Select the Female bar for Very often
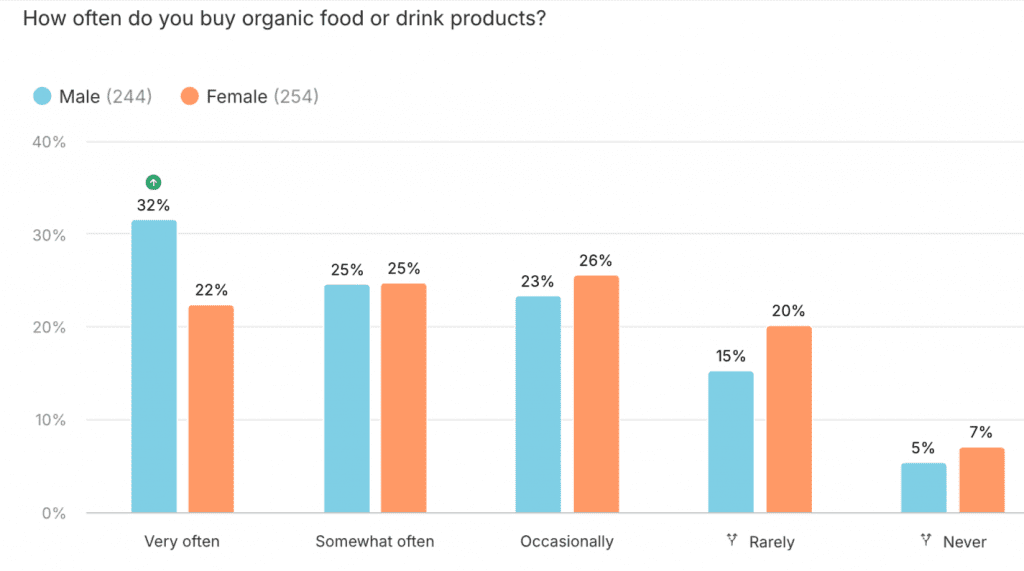Image resolution: width=1024 pixels, height=571 pixels. pyautogui.click(x=211, y=409)
